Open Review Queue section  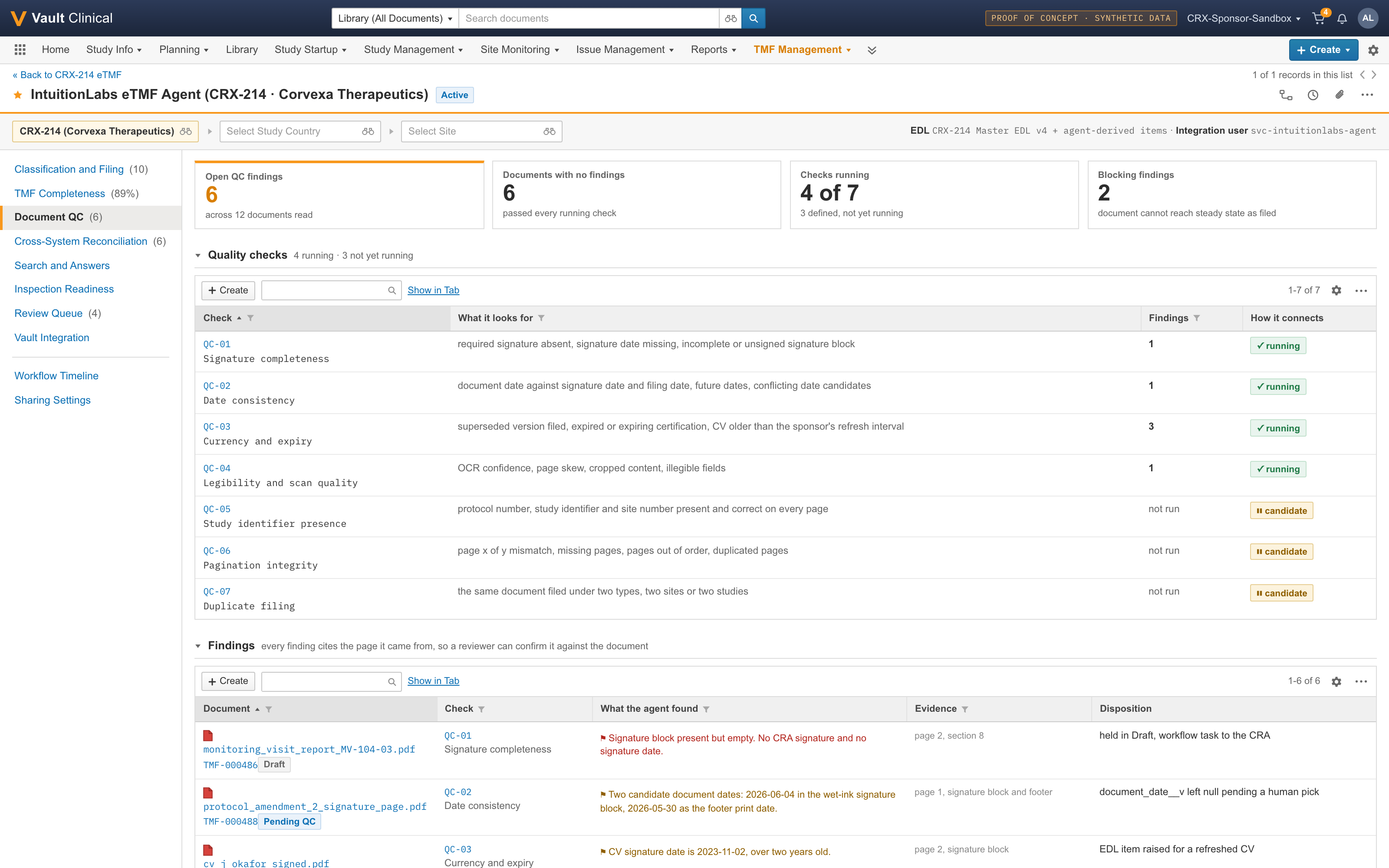tap(48, 313)
